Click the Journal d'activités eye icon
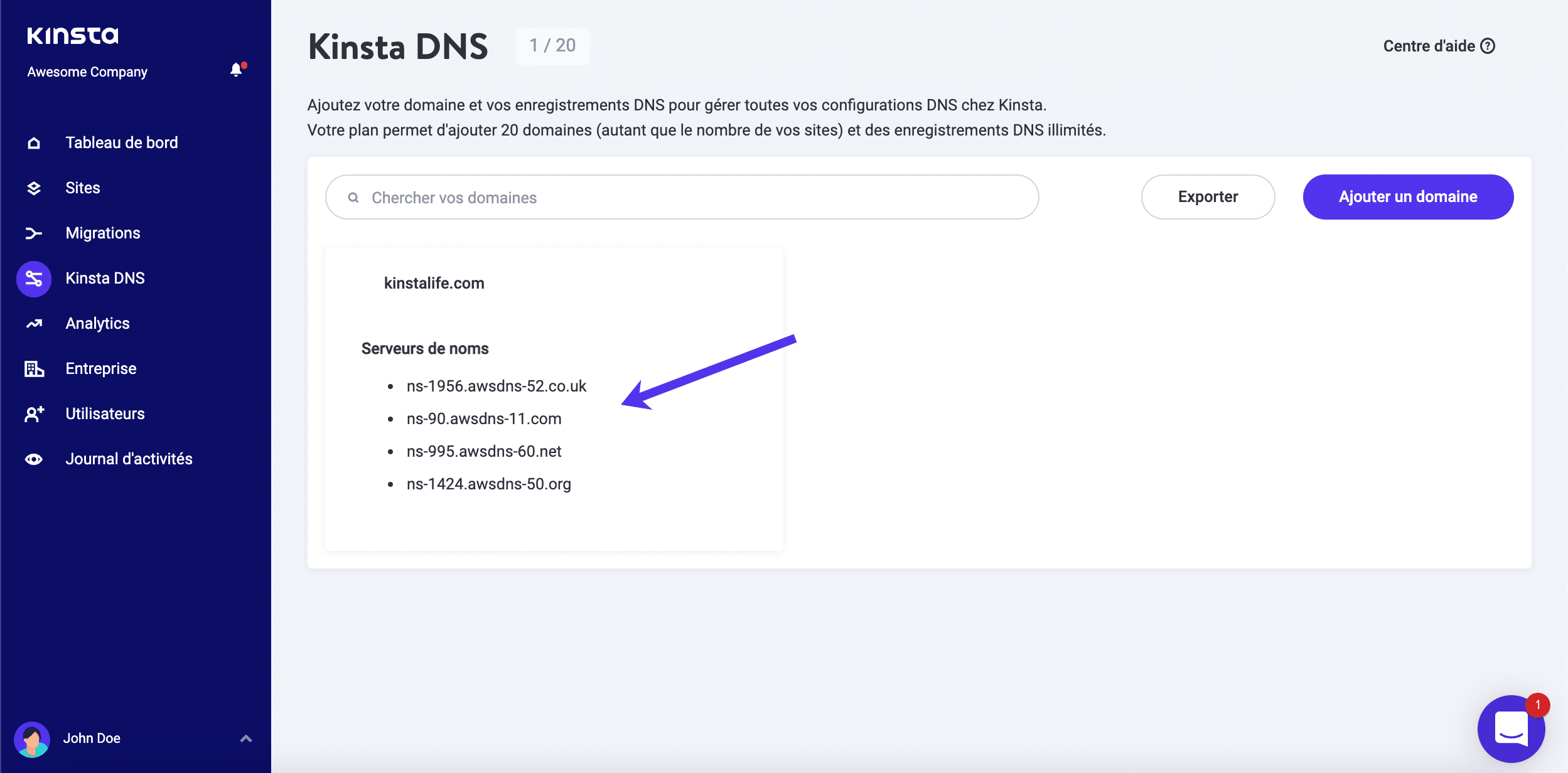The width and height of the screenshot is (1568, 773). point(34,459)
